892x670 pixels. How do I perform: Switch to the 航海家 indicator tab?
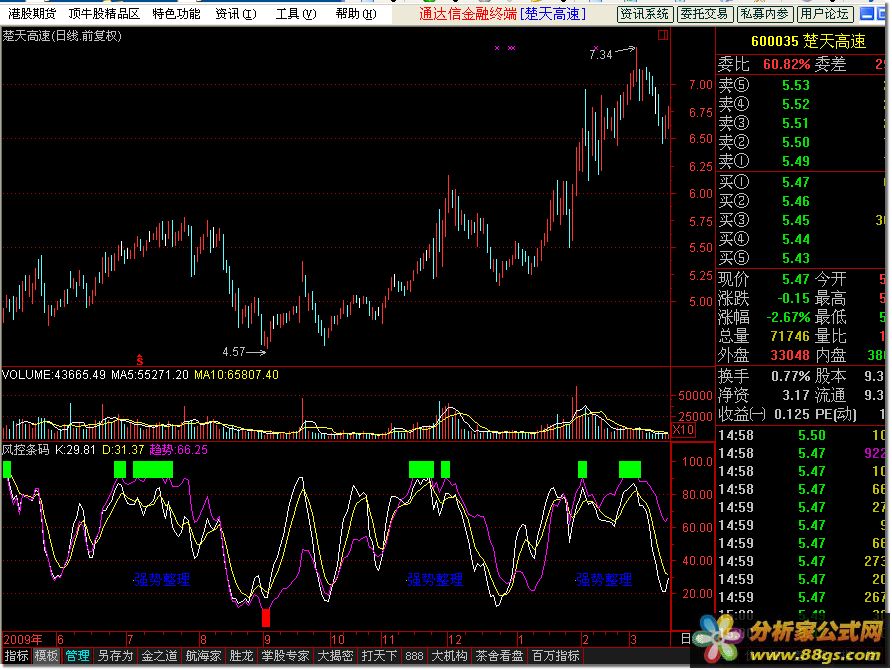[x=203, y=656]
